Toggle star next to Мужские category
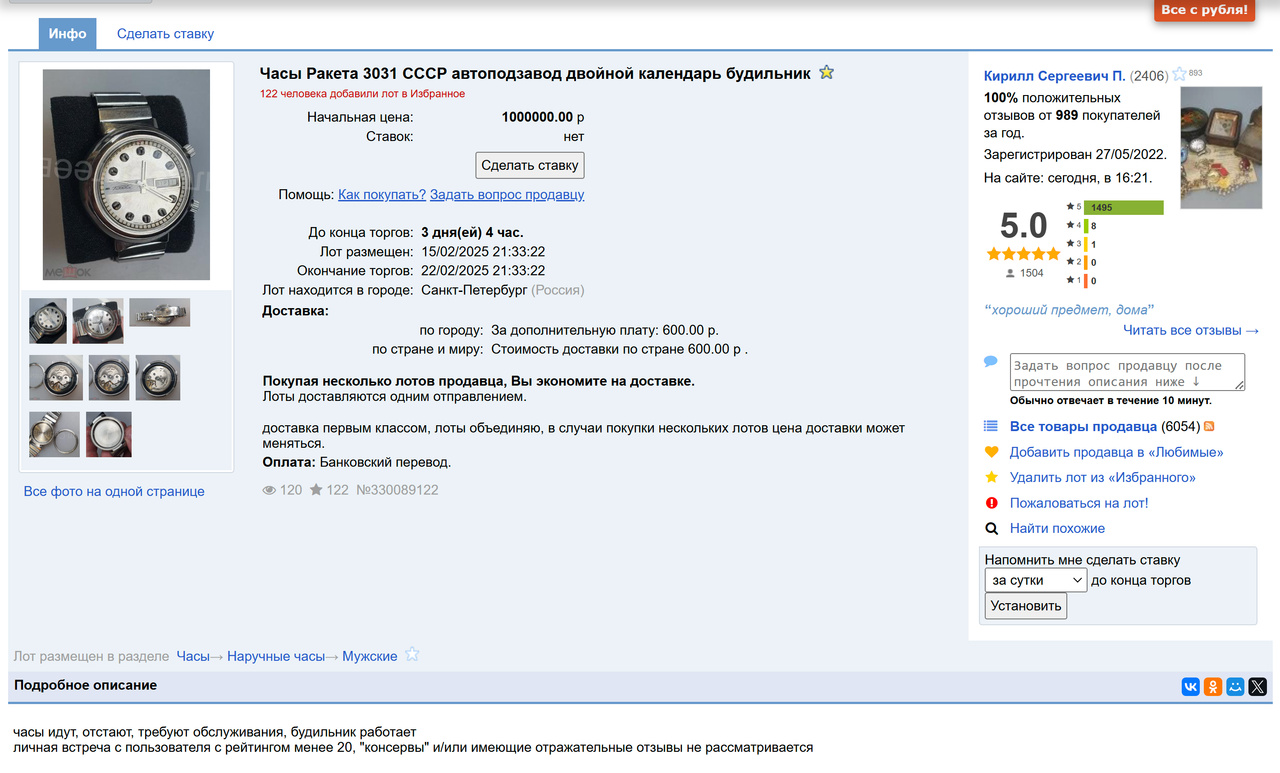The width and height of the screenshot is (1280, 773). point(412,655)
